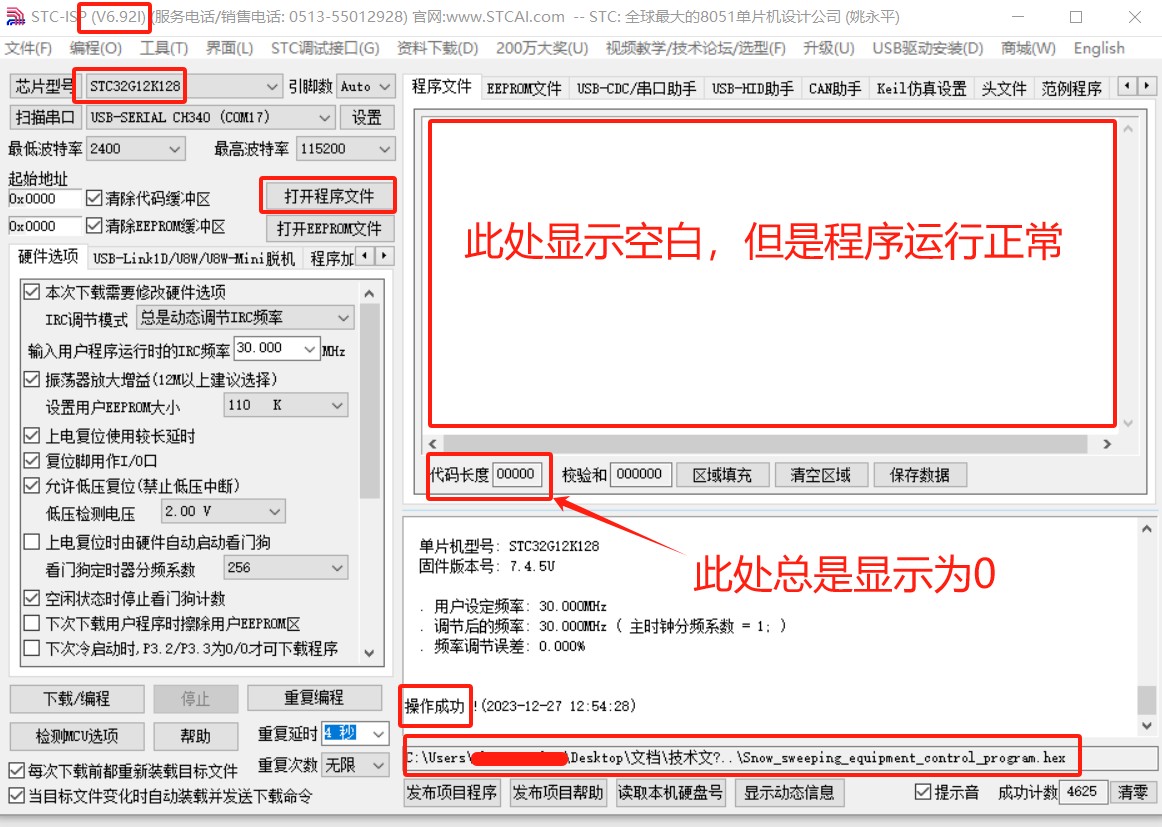The width and height of the screenshot is (1162, 827).
Task: Enable 下次下载用户程序时擦除用户EEPROM区 checkbox
Action: click(31, 623)
